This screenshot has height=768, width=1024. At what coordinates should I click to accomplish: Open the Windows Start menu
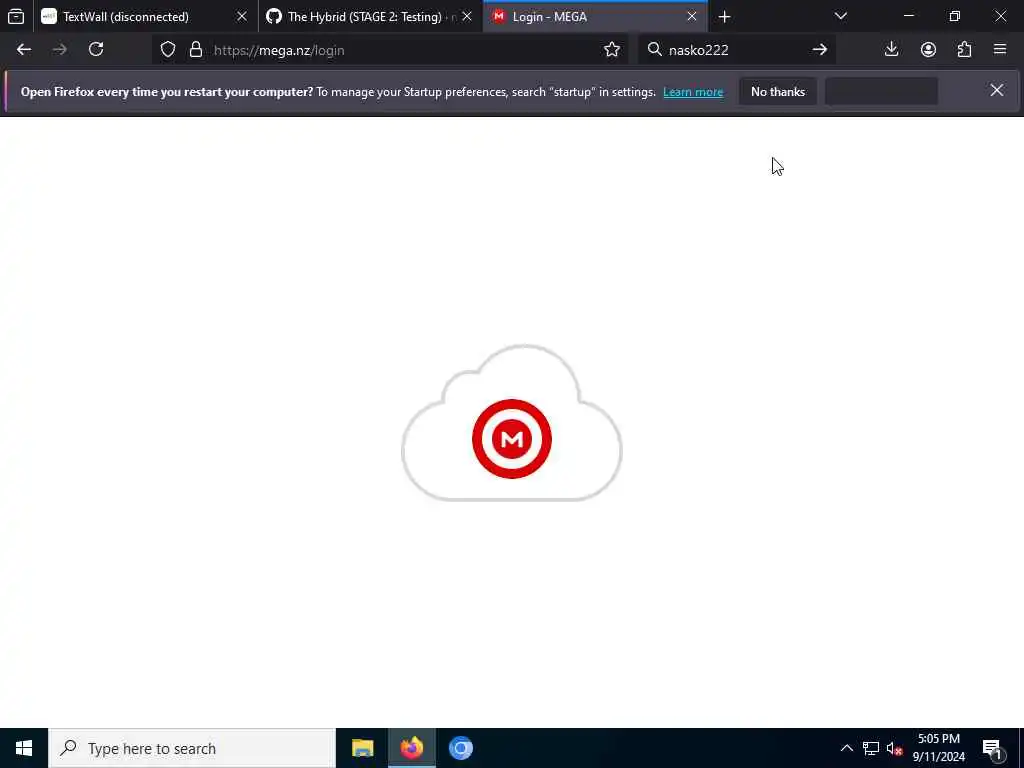point(24,748)
